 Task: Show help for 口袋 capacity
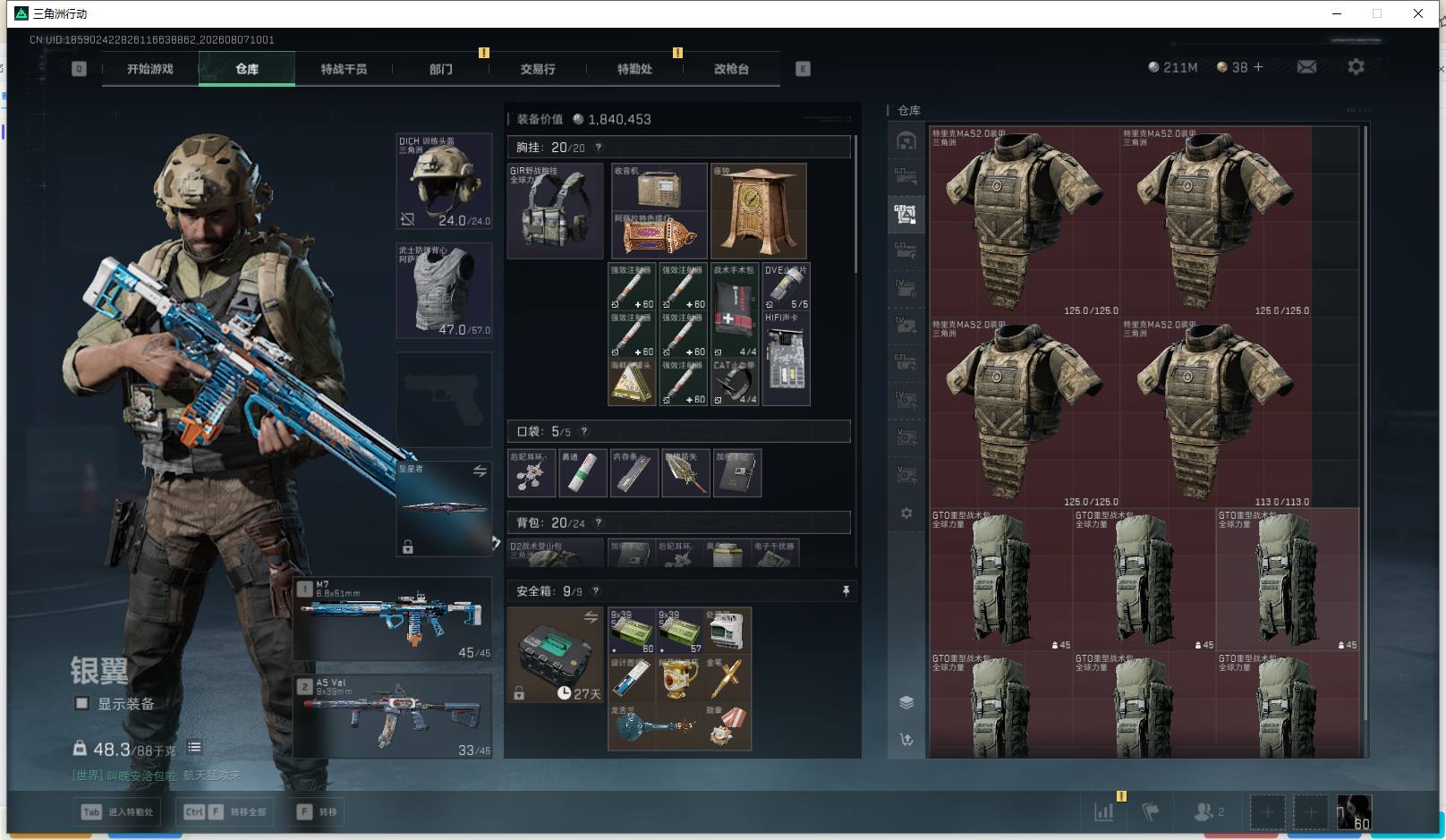[x=584, y=431]
